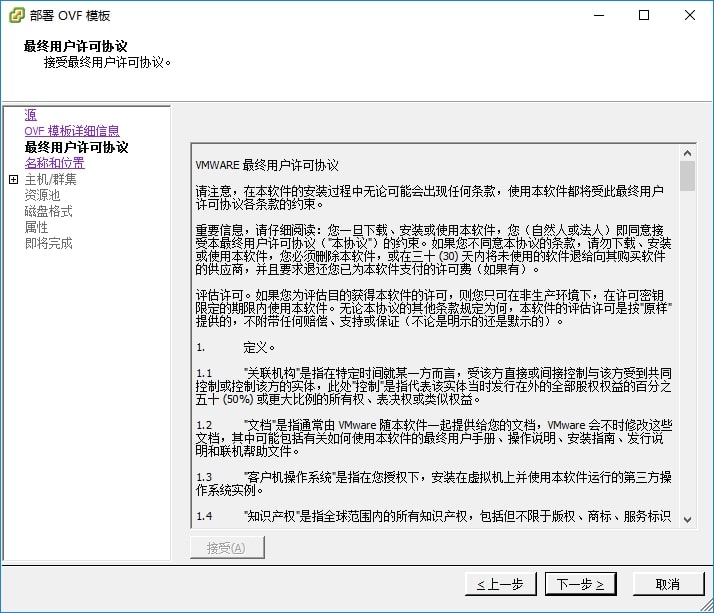Click the 1.4 '知识产权' clause line
This screenshot has width=714, height=613.
click(434, 516)
